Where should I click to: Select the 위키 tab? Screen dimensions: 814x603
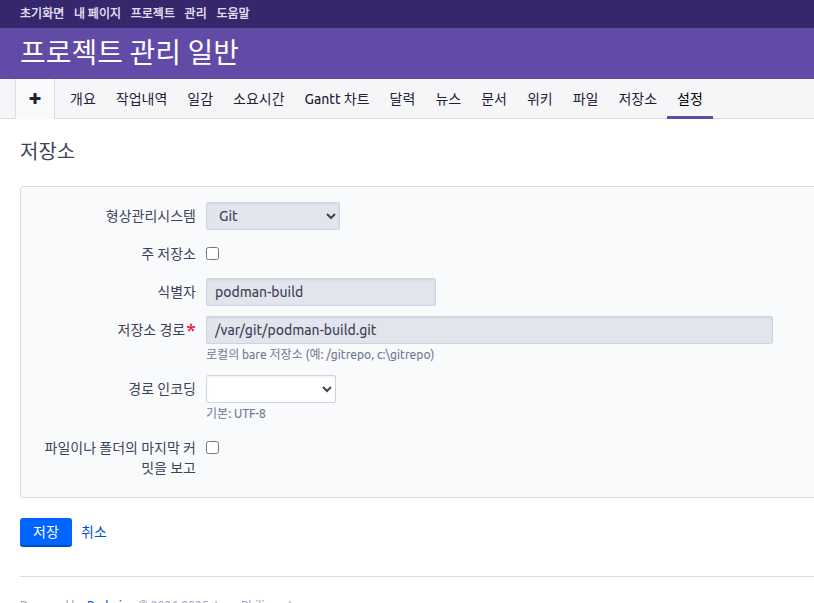[x=539, y=99]
